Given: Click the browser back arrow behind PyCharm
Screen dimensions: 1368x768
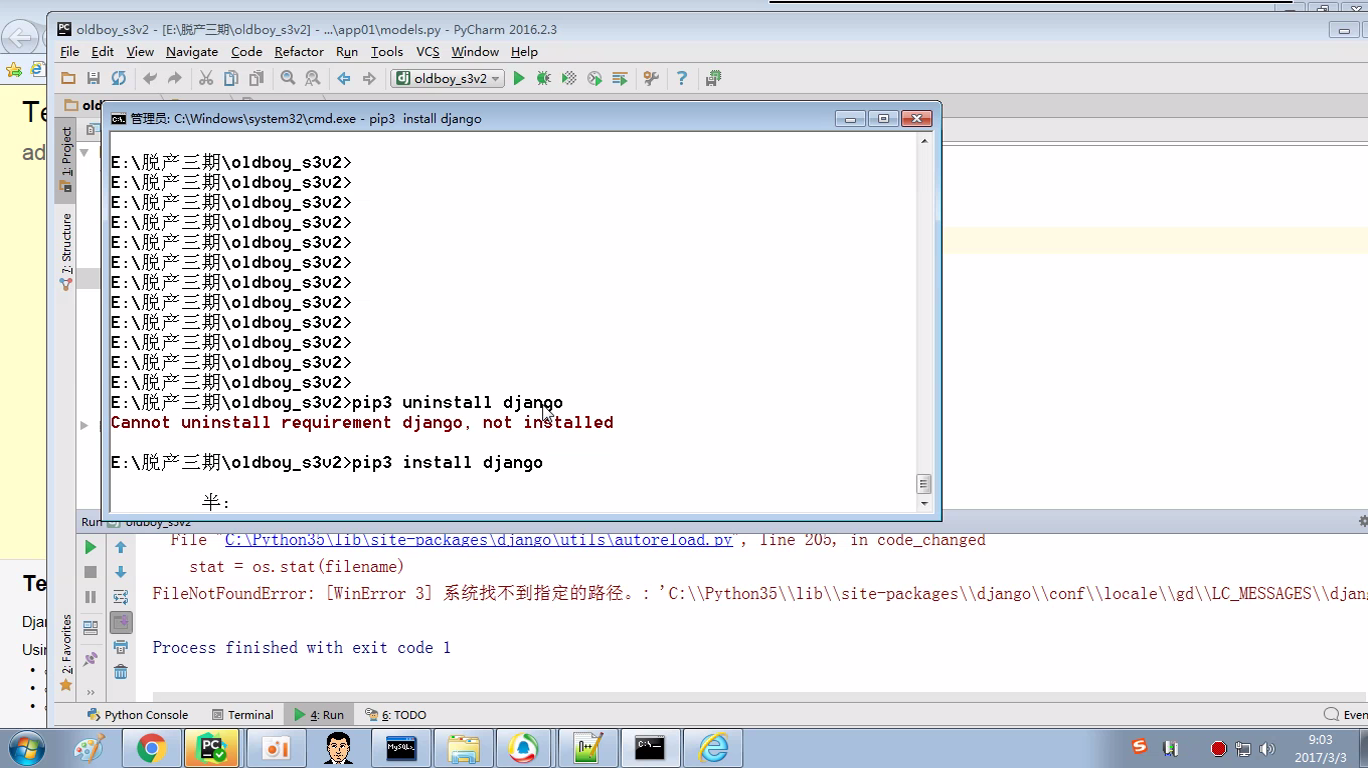Looking at the screenshot, I should 20,37.
